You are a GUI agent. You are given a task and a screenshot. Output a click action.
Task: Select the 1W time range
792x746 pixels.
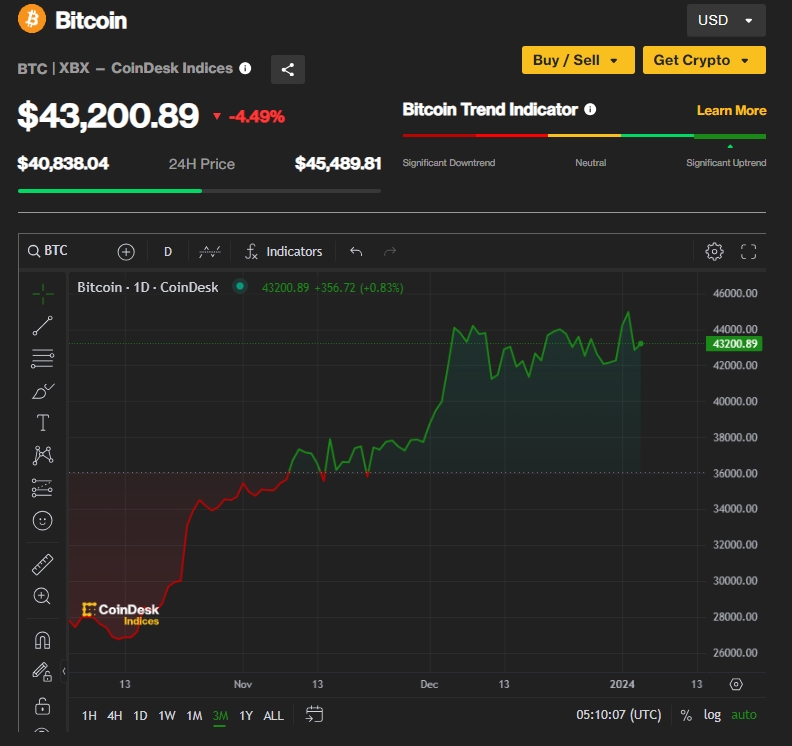167,716
